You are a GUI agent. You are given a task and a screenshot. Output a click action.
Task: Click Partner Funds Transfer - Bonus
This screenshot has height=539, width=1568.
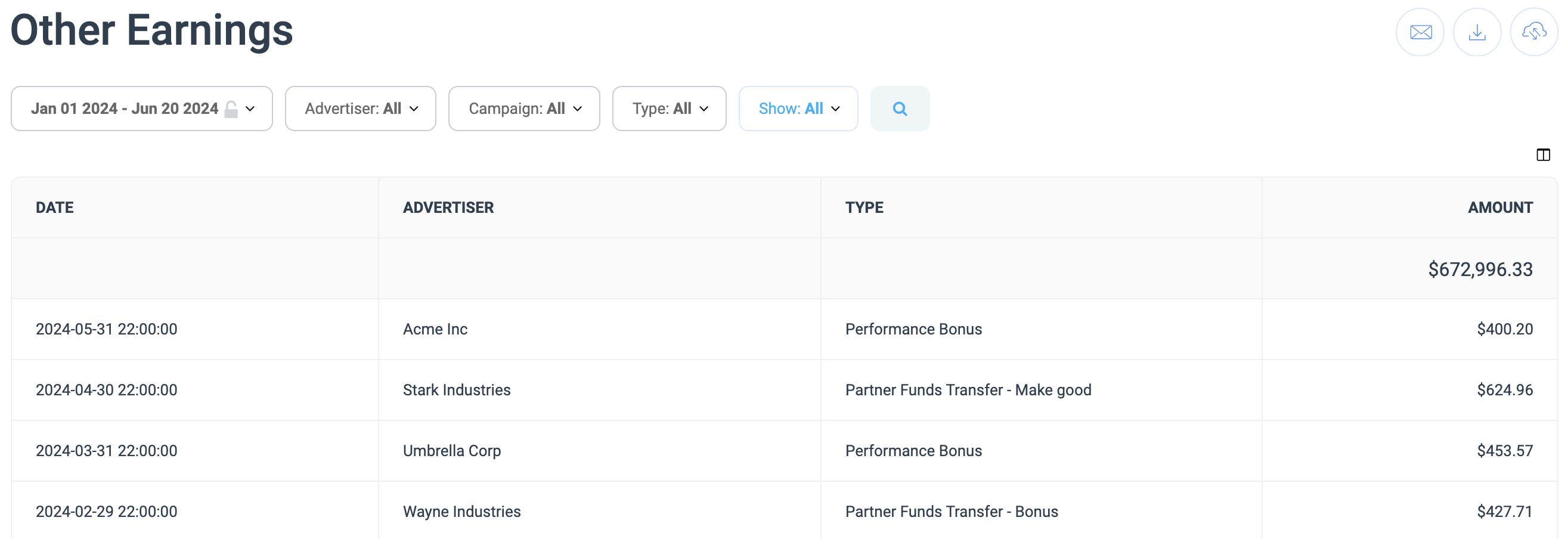952,512
